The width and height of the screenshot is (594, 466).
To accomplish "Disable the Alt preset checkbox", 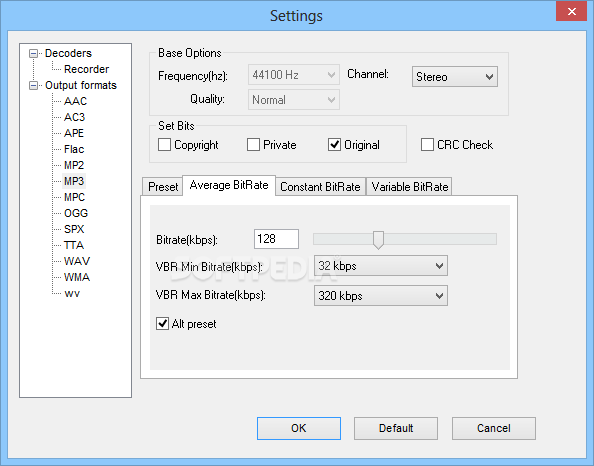I will point(163,324).
